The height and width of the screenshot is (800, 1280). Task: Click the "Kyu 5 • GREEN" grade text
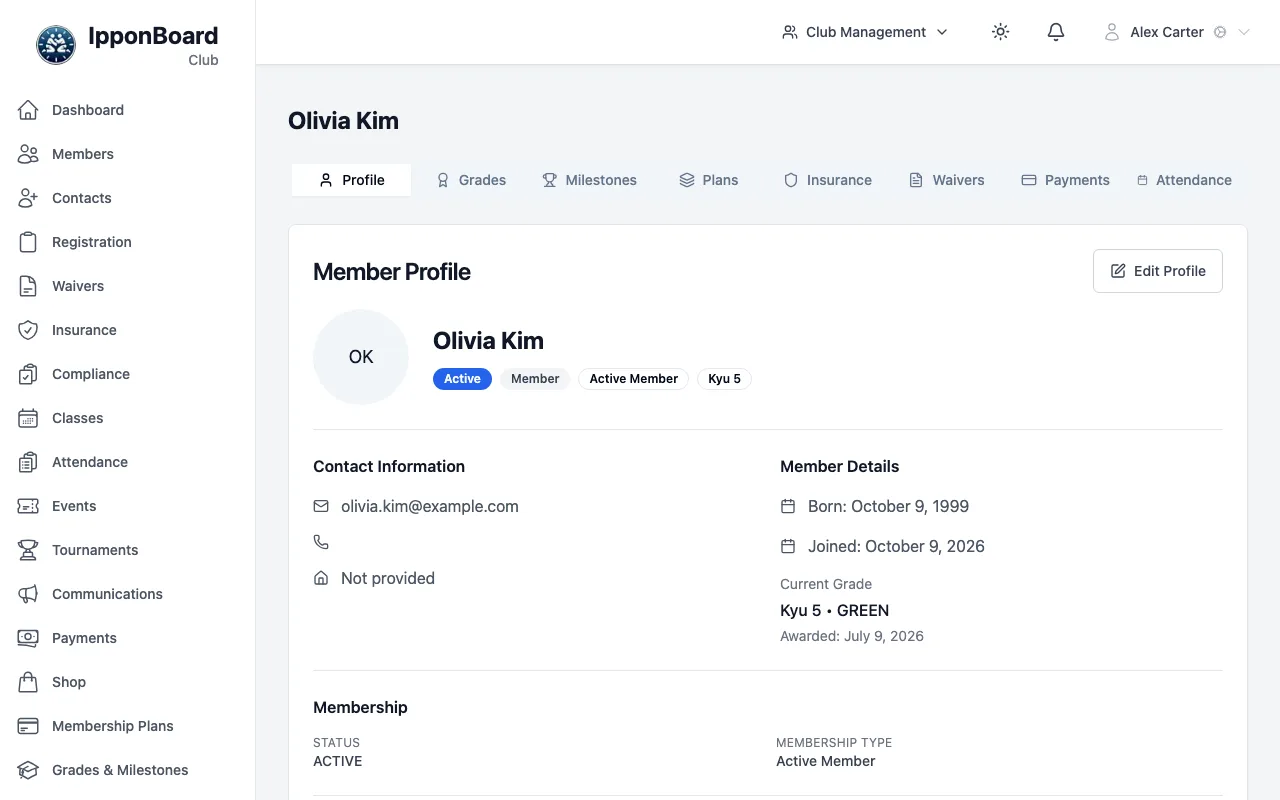click(x=834, y=610)
